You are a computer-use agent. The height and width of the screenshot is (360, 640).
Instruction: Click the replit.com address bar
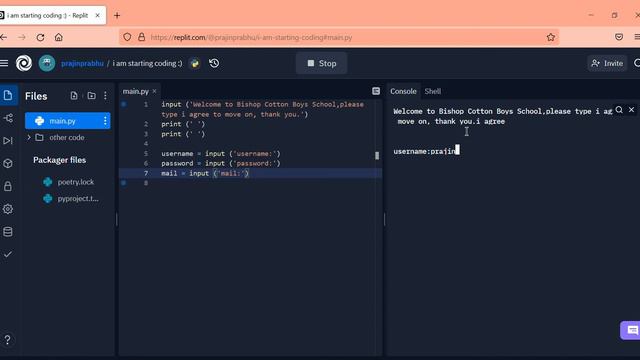coord(339,37)
